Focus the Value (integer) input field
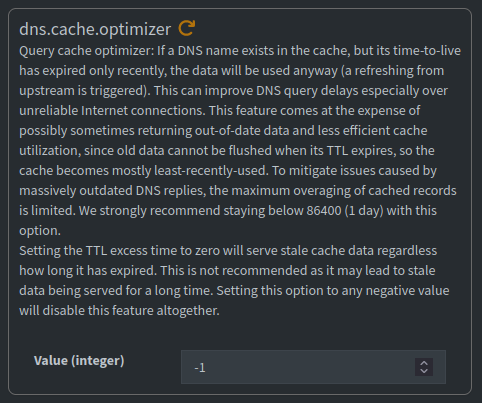The image size is (482, 403). click(313, 367)
